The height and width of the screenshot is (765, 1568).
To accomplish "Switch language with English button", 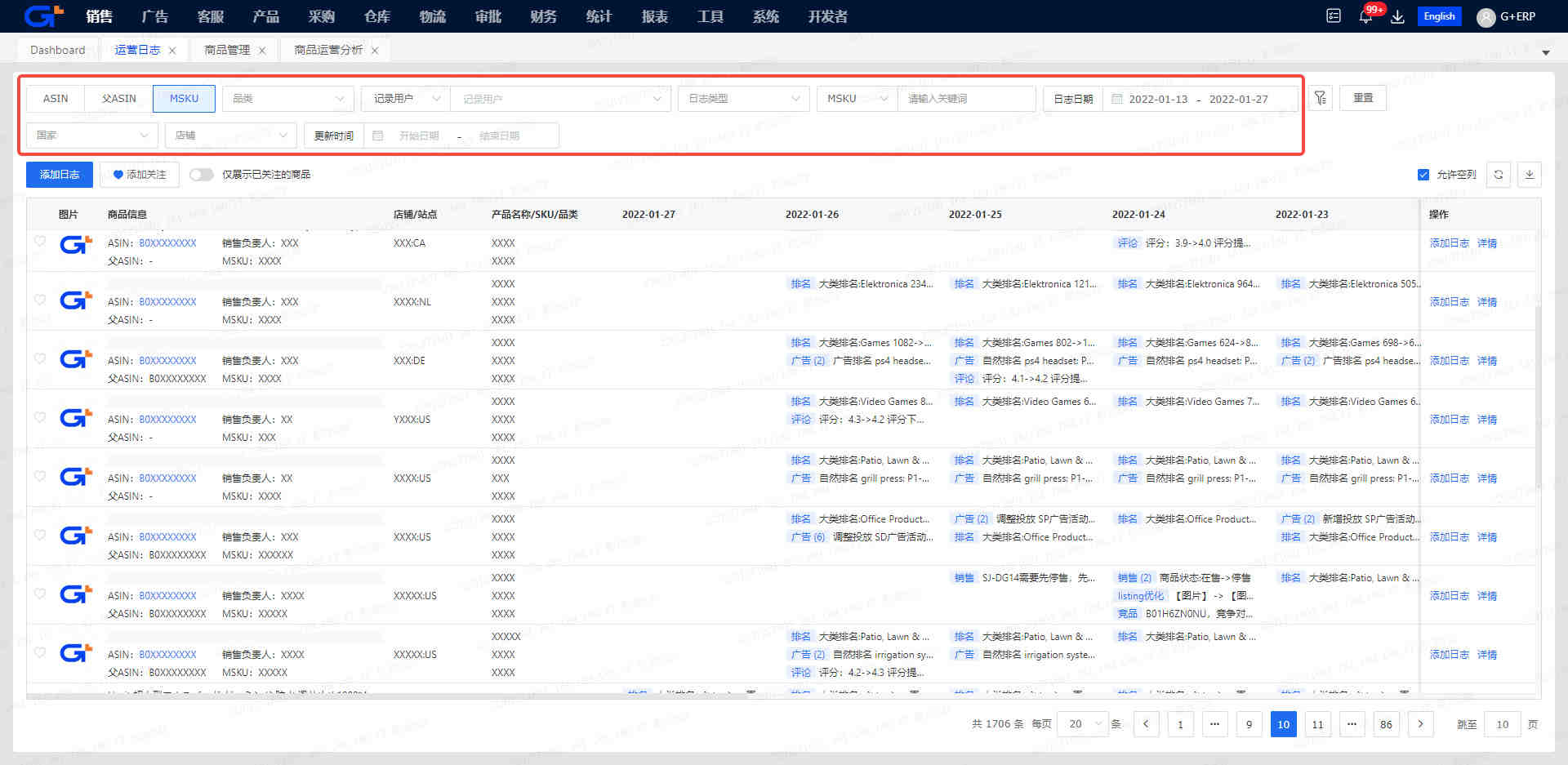I will 1439,16.
